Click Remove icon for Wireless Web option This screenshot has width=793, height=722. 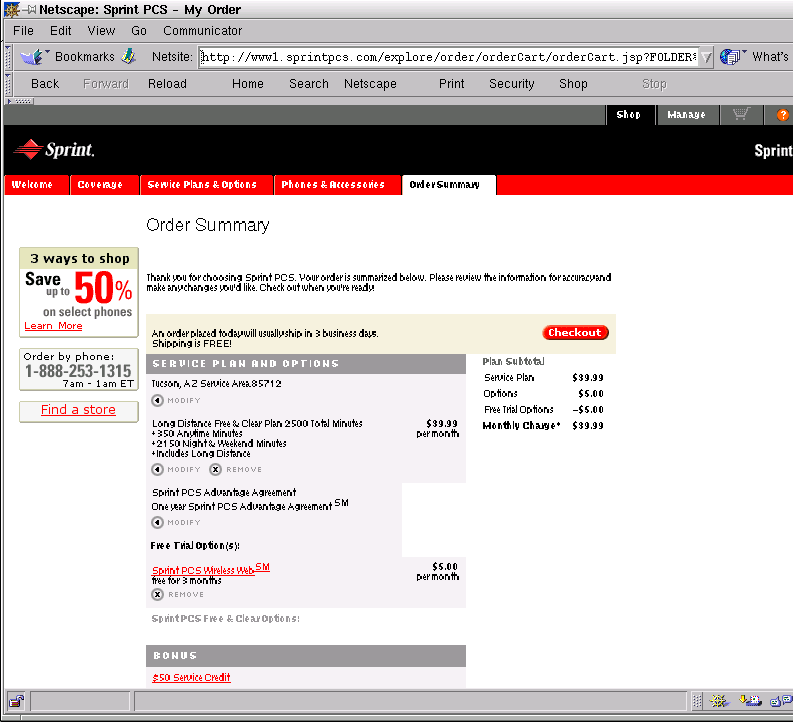pos(158,594)
